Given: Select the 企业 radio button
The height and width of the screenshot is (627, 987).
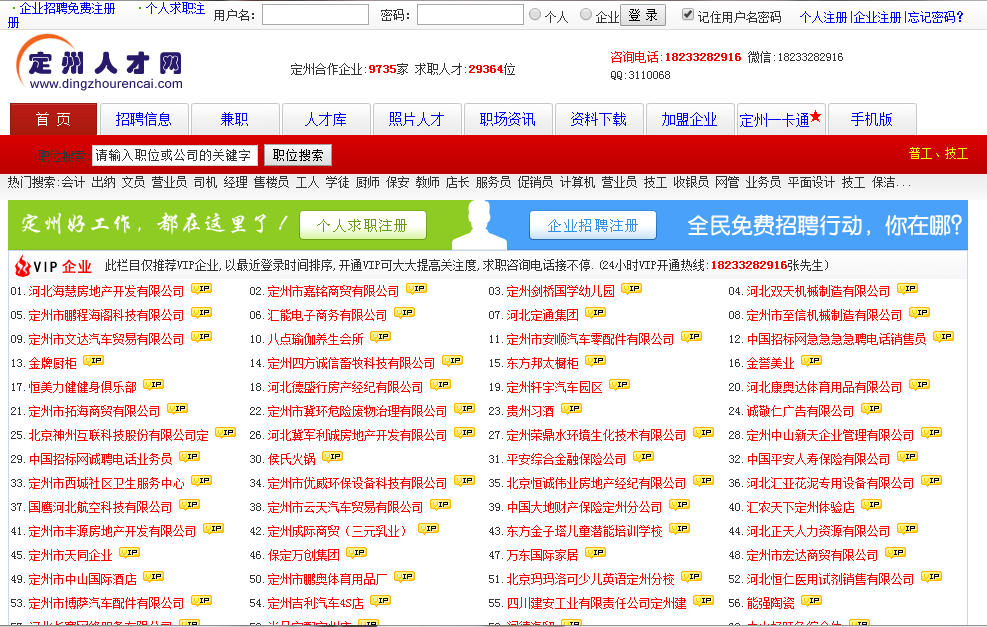Looking at the screenshot, I should [x=586, y=14].
